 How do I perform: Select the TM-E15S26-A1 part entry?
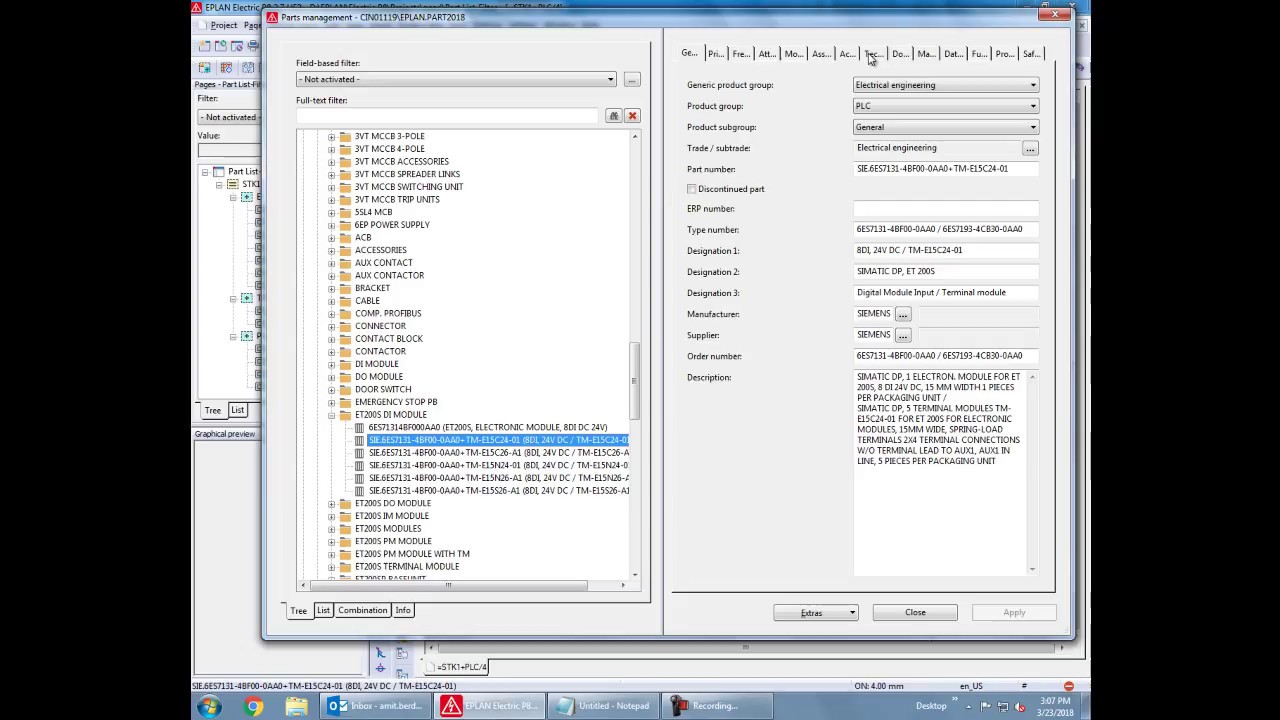tap(498, 491)
